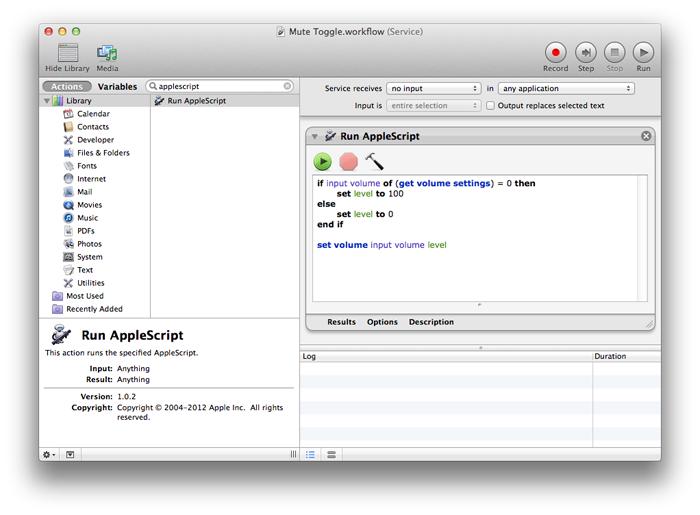The height and width of the screenshot is (515, 700).
Task: Run the AppleScript with green play icon
Action: 322,162
